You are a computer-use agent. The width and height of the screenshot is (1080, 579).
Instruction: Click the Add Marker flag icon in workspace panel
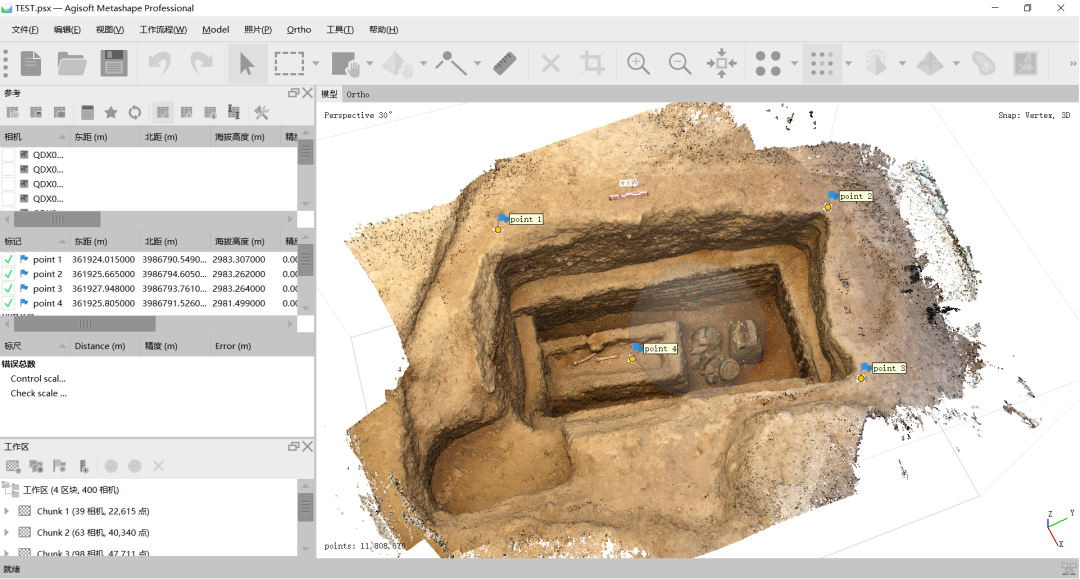[60, 466]
